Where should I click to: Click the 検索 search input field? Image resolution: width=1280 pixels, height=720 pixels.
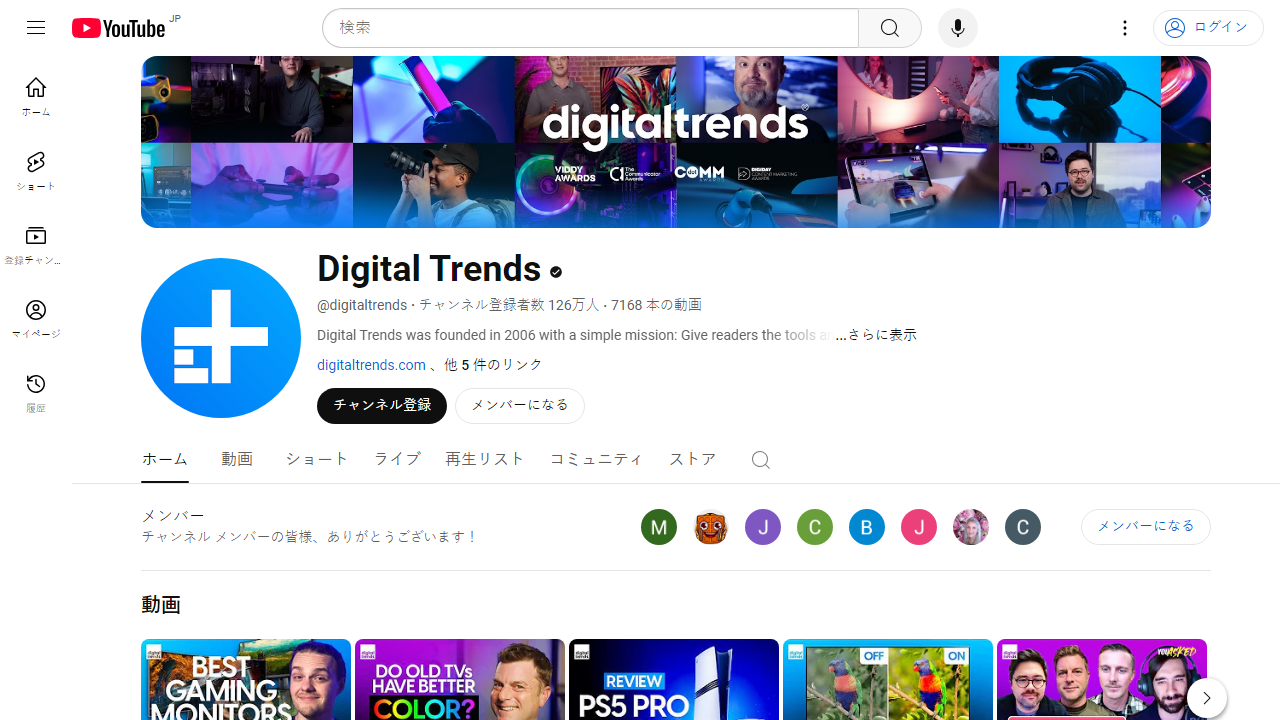(590, 28)
